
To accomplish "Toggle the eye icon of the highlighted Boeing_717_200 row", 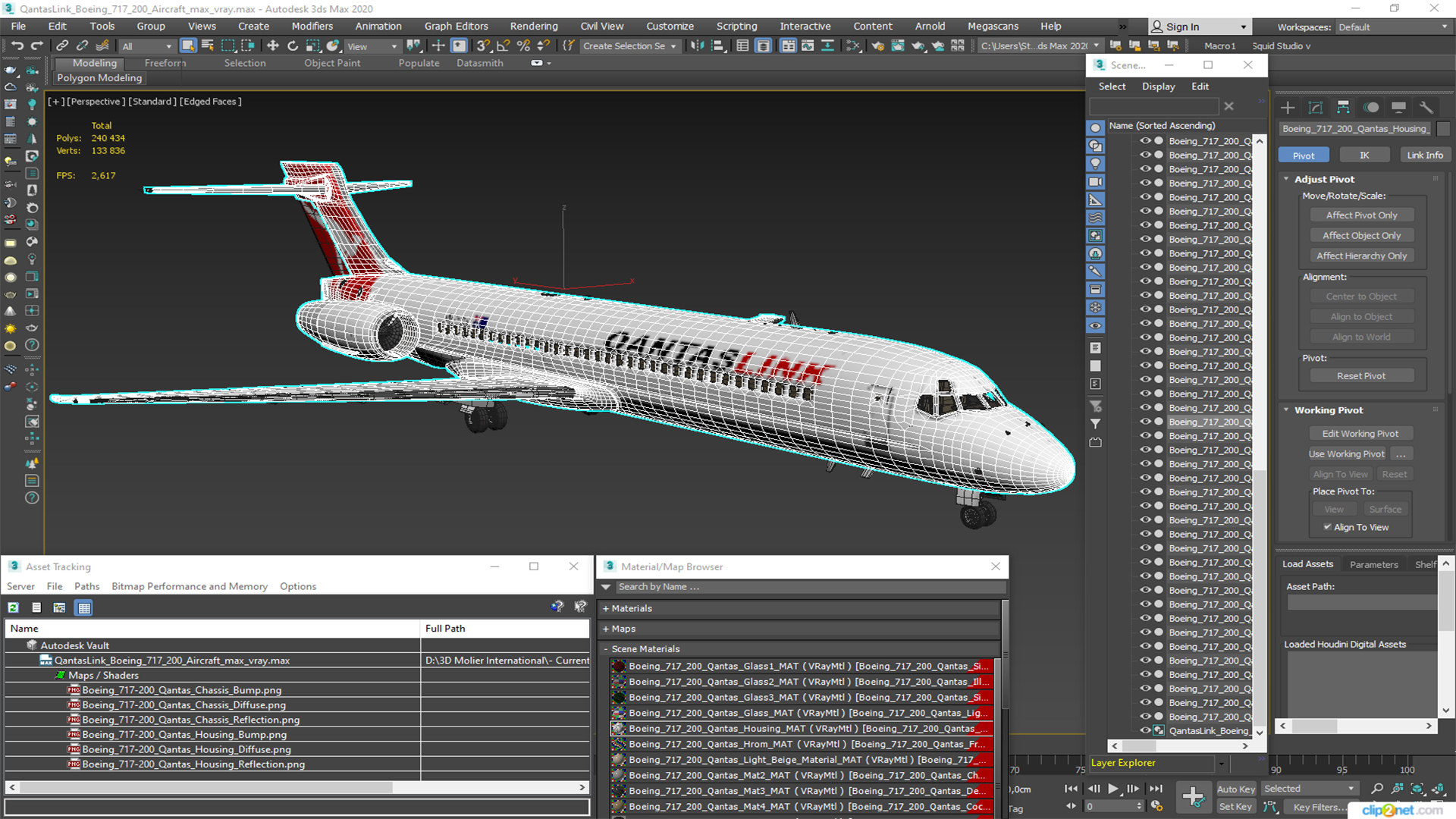I will [1146, 422].
